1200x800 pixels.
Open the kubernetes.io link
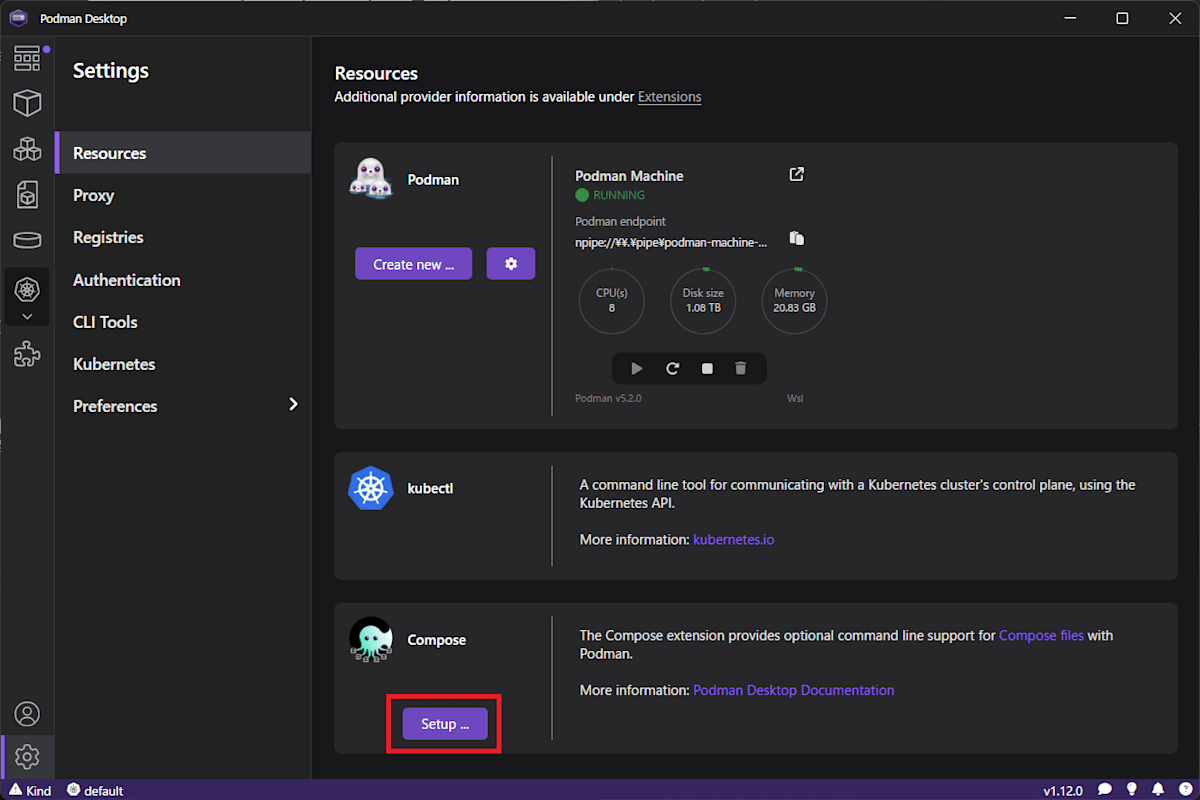pyautogui.click(x=734, y=539)
